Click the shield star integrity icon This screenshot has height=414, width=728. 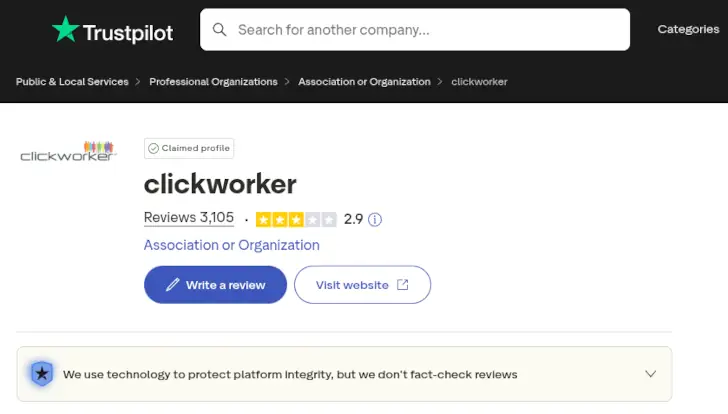pyautogui.click(x=42, y=373)
